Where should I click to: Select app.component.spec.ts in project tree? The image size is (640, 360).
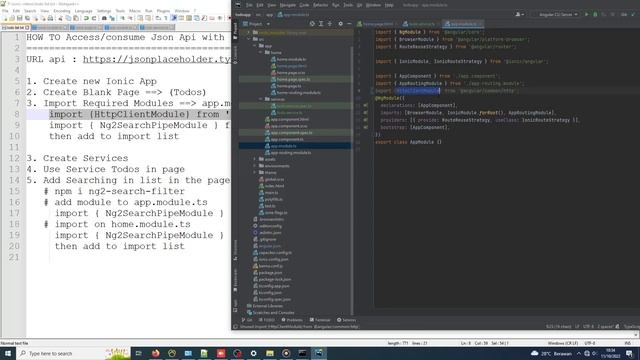pyautogui.click(x=289, y=133)
